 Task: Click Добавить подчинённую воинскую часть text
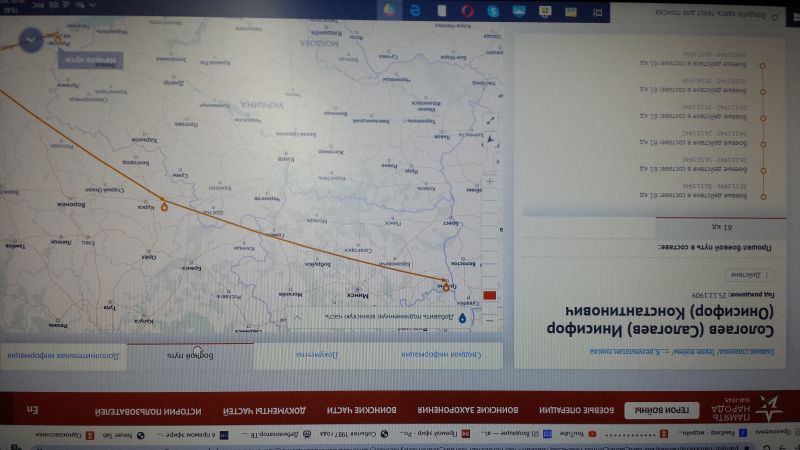click(x=389, y=316)
